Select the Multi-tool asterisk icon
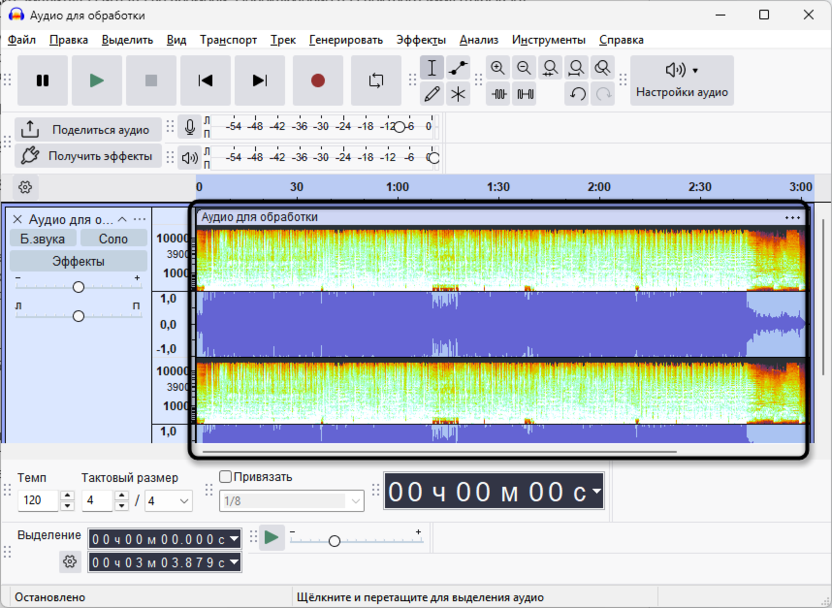The height and width of the screenshot is (608, 832). coord(458,94)
